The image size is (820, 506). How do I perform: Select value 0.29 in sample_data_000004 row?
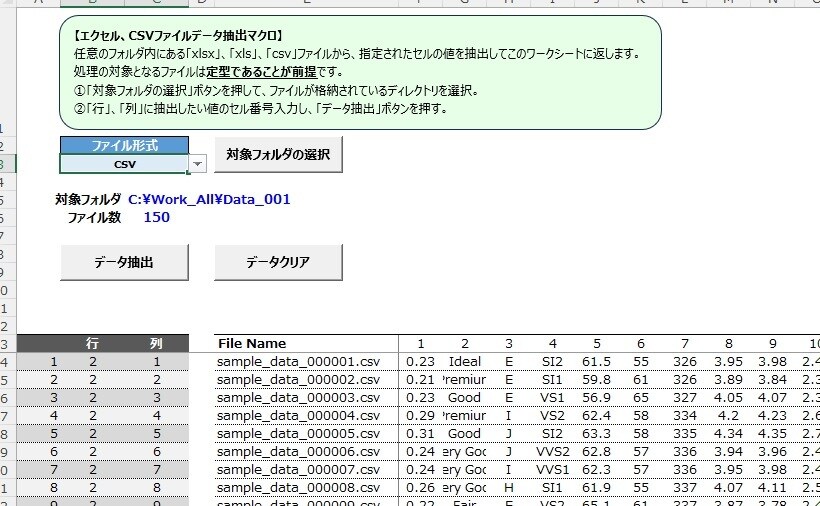pyautogui.click(x=420, y=416)
